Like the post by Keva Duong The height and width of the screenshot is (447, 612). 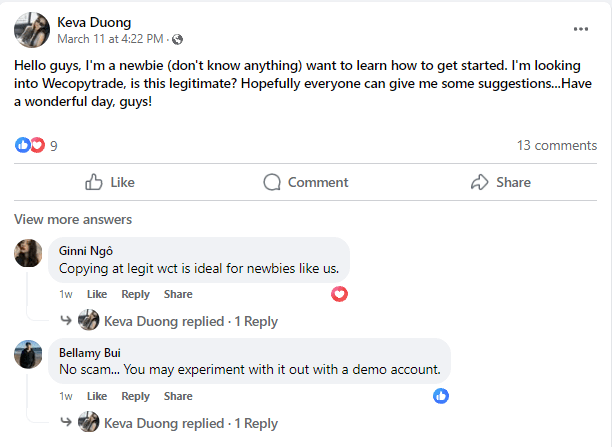110,182
